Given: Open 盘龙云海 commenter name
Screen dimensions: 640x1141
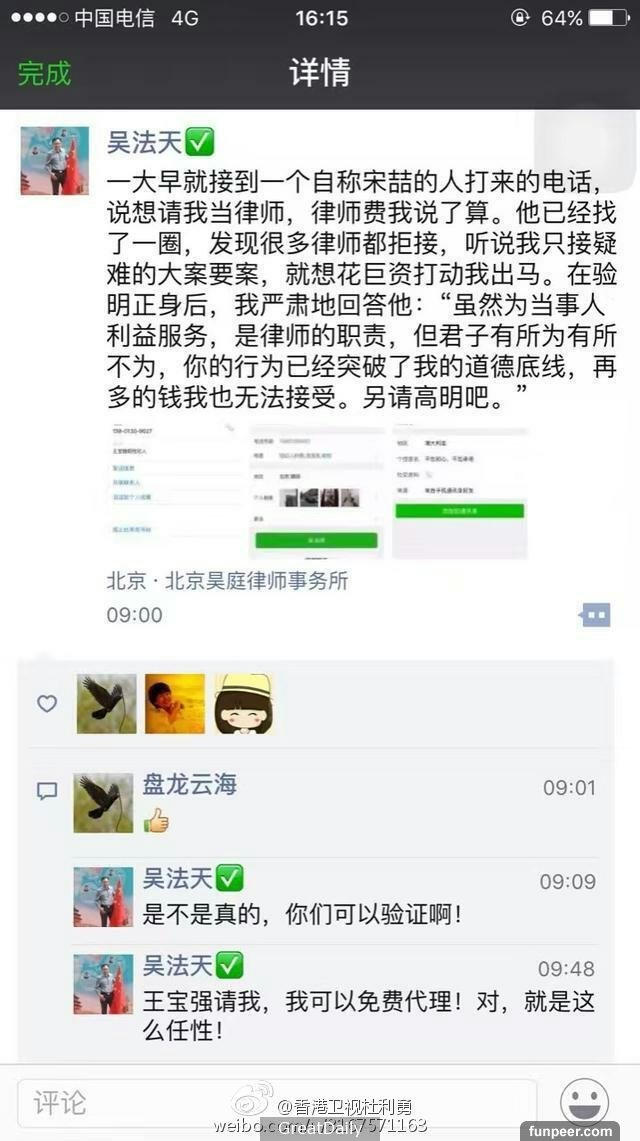Looking at the screenshot, I should click(189, 784).
